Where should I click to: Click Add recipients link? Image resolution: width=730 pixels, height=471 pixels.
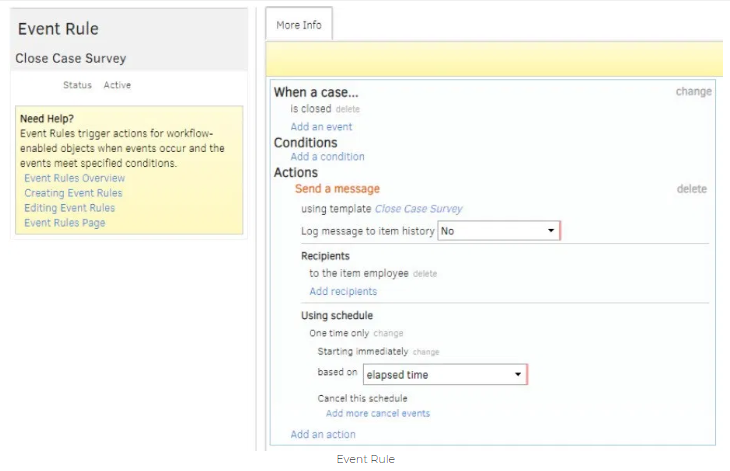pyautogui.click(x=343, y=292)
